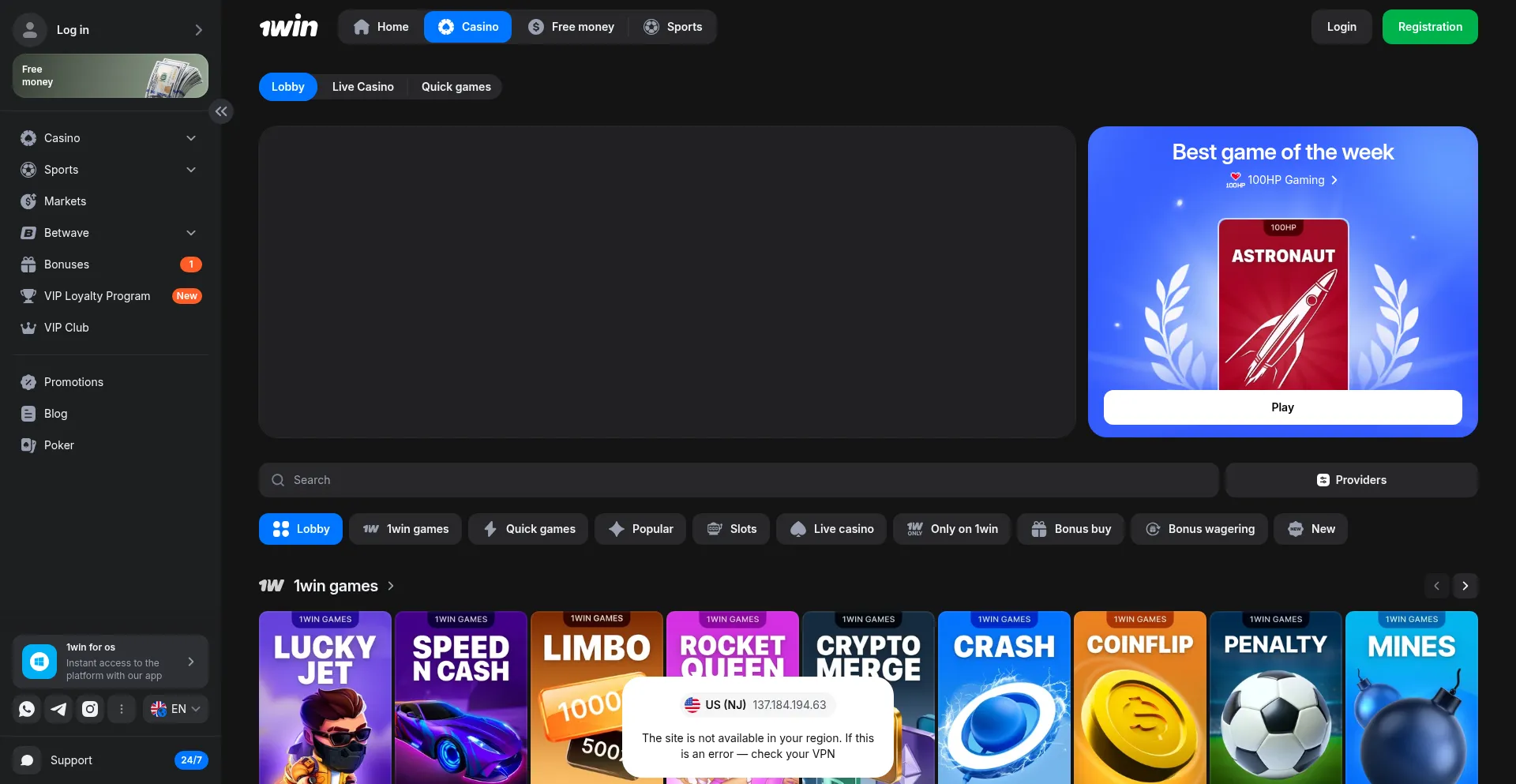Open the EN language dropdown
This screenshot has height=784, width=1516.
(175, 709)
